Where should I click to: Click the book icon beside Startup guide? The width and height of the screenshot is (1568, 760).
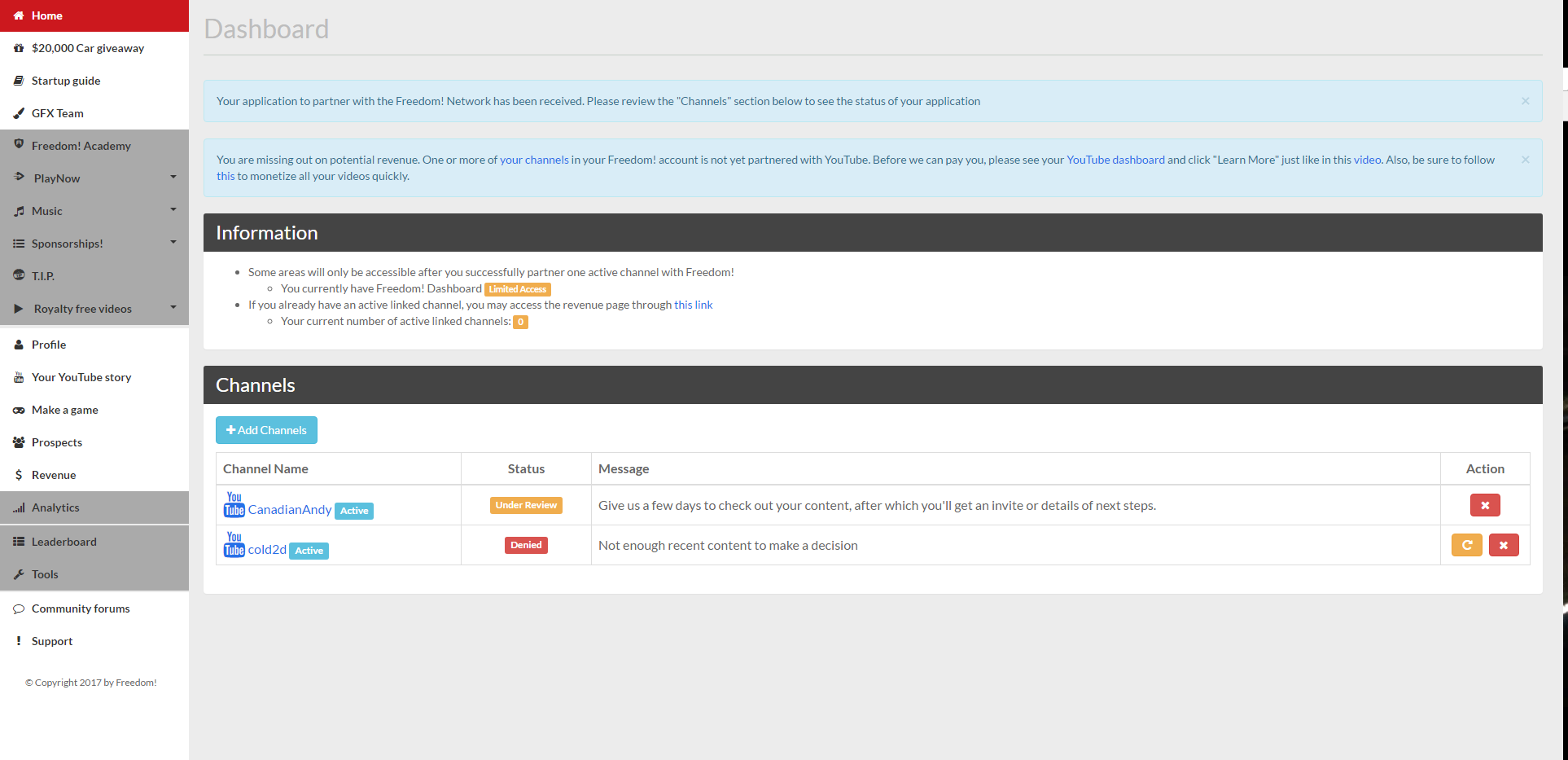click(19, 81)
